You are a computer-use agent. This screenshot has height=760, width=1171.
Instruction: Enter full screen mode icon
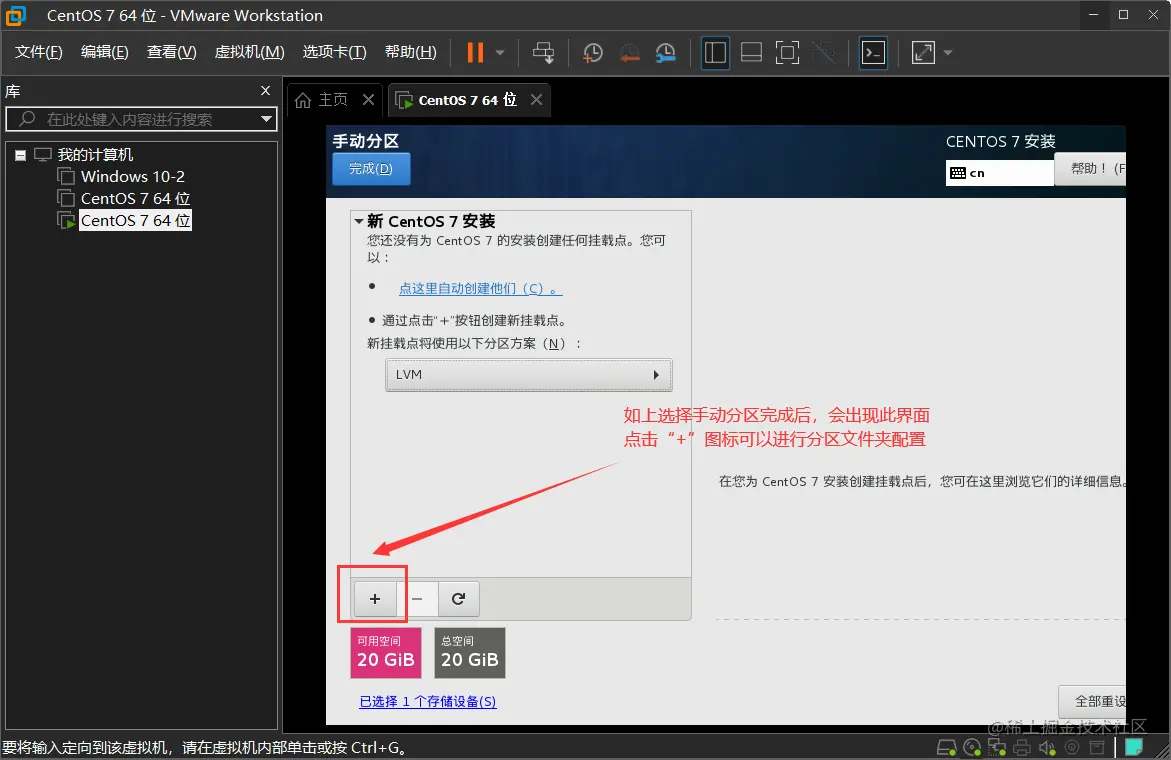[787, 52]
